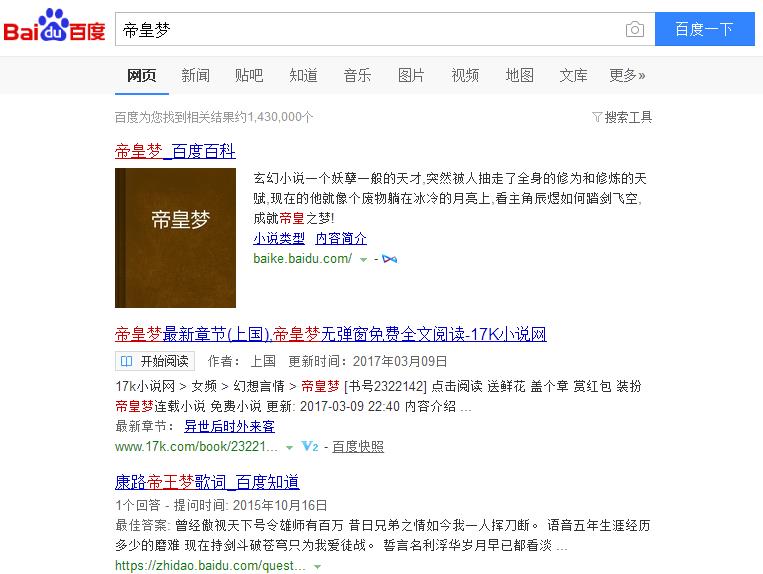763x574 pixels.
Task: Click the blue official badge after baike.baidu.com
Action: [390, 259]
